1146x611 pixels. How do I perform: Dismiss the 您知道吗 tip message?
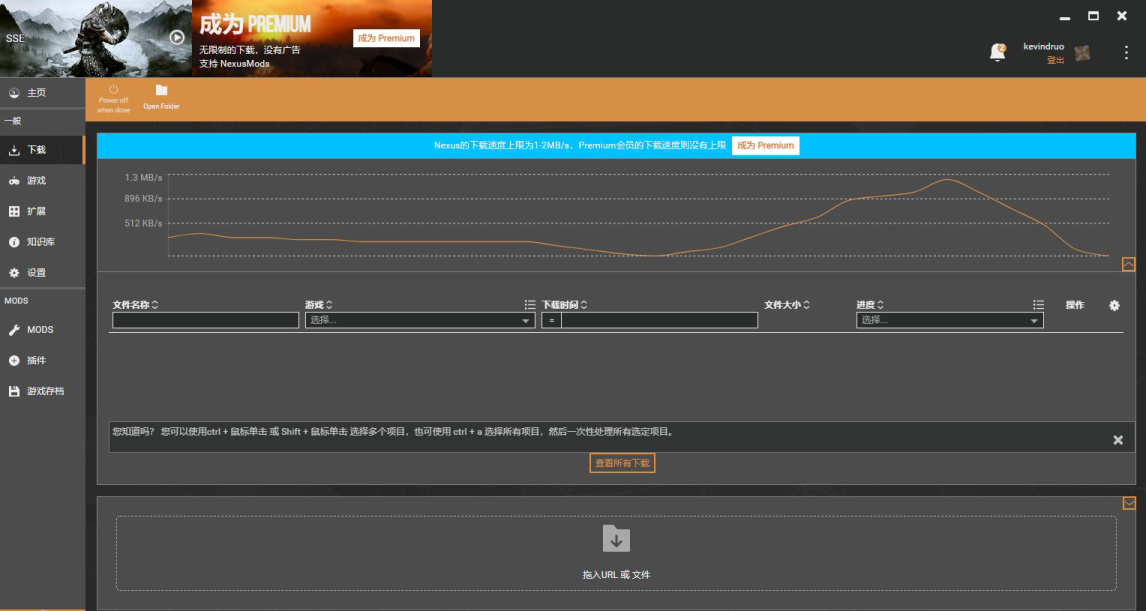pos(1117,440)
